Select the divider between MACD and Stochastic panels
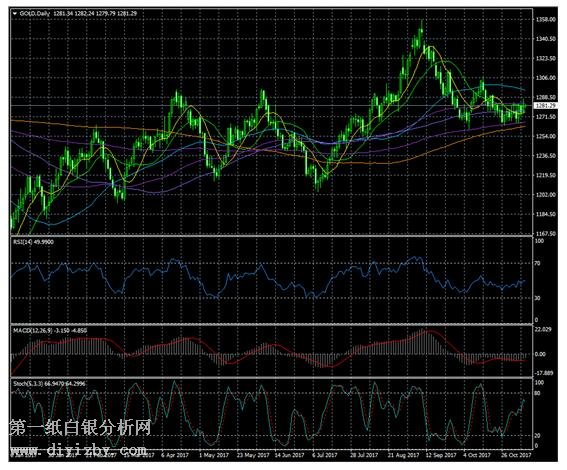 272,378
